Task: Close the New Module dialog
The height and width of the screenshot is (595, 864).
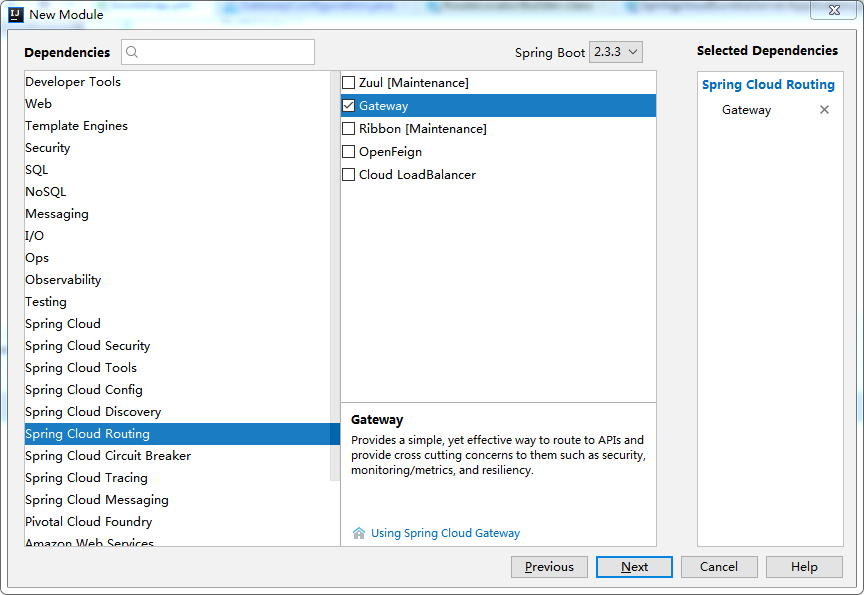Action: [834, 10]
